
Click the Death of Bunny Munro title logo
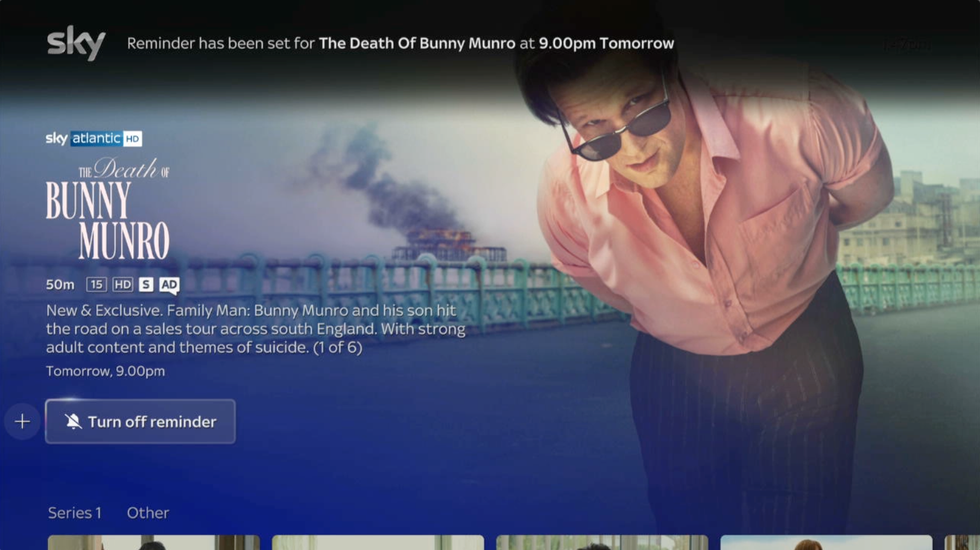[108, 210]
